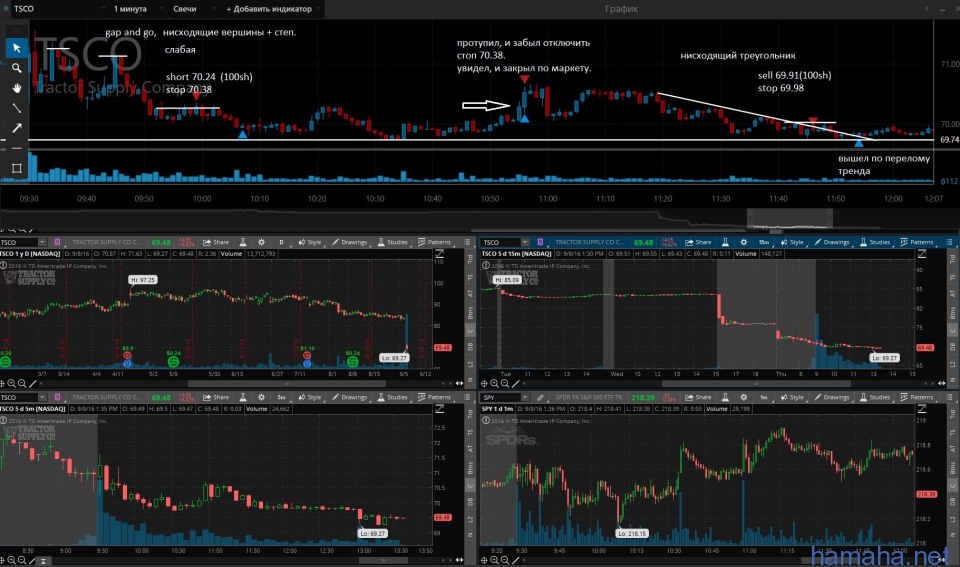
Task: Open the '15m' aggregation dropdown
Action: pos(764,242)
